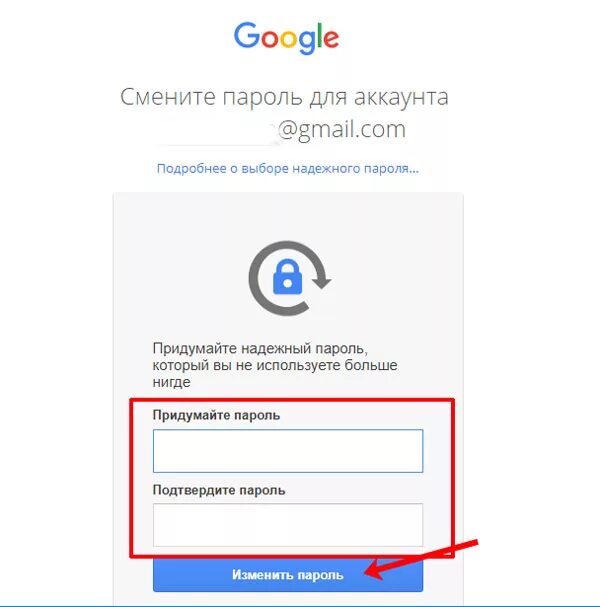The height and width of the screenshot is (607, 600).
Task: Click the @gmail.com account address text
Action: (342, 130)
